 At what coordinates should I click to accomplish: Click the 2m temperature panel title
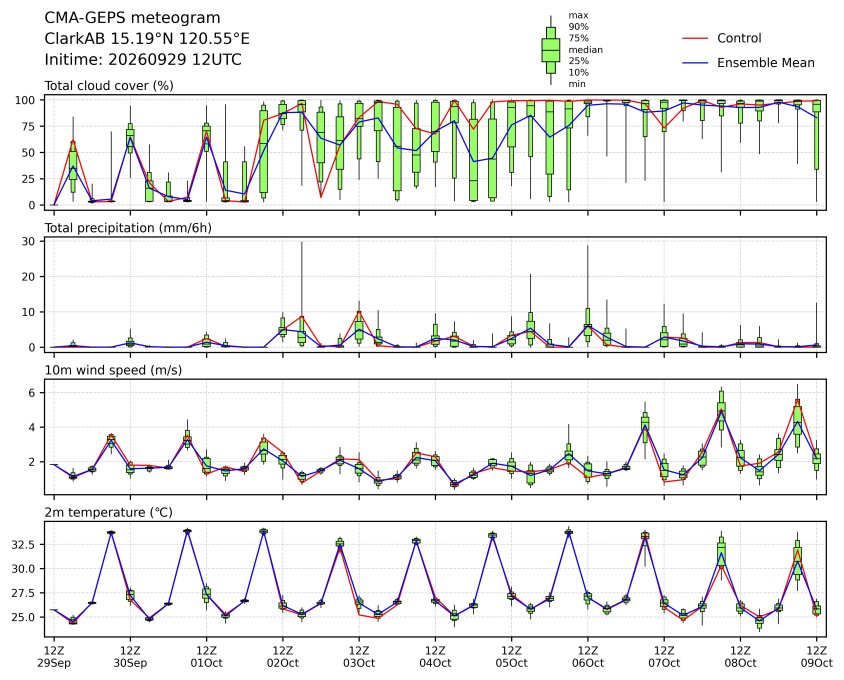108,512
